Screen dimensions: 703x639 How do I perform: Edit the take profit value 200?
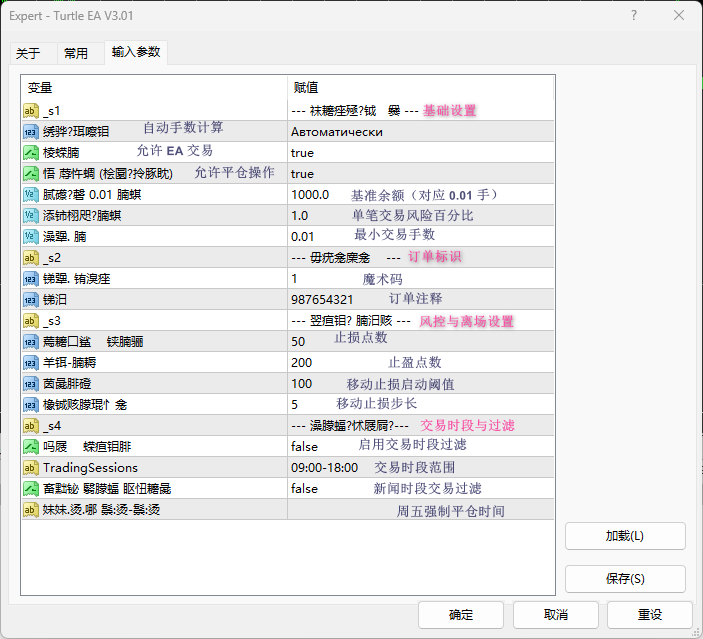(421, 362)
